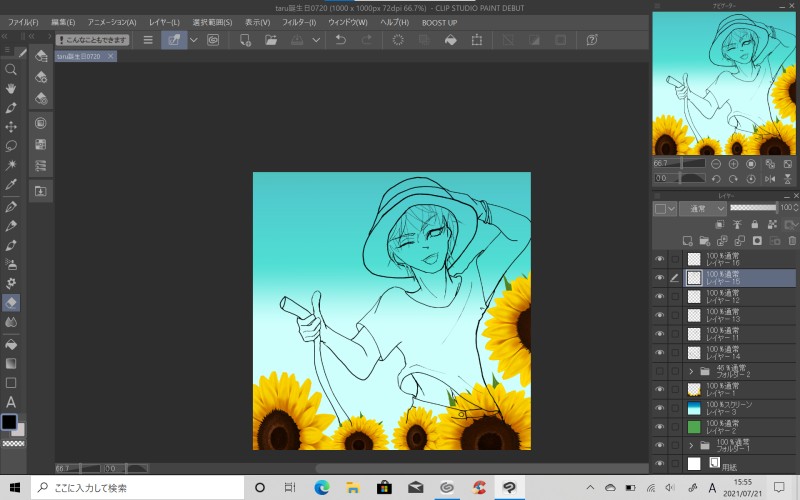Select the Fill bucket tool

(x=11, y=343)
